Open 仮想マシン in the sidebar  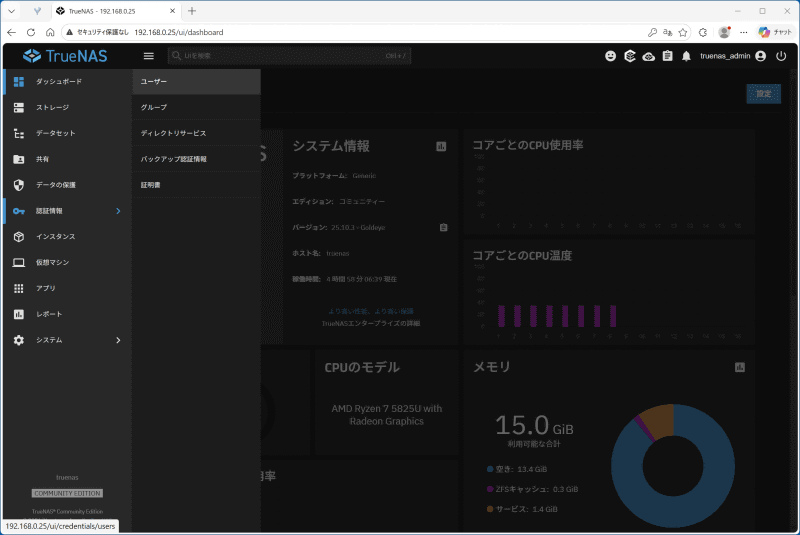(x=67, y=263)
